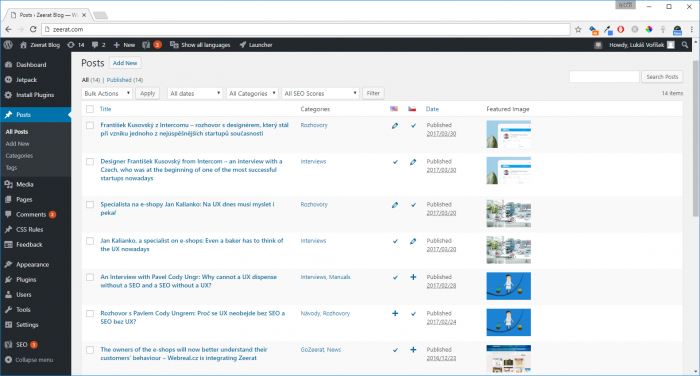Open the WordPress logo menu
The image size is (700, 376).
(x=8, y=45)
